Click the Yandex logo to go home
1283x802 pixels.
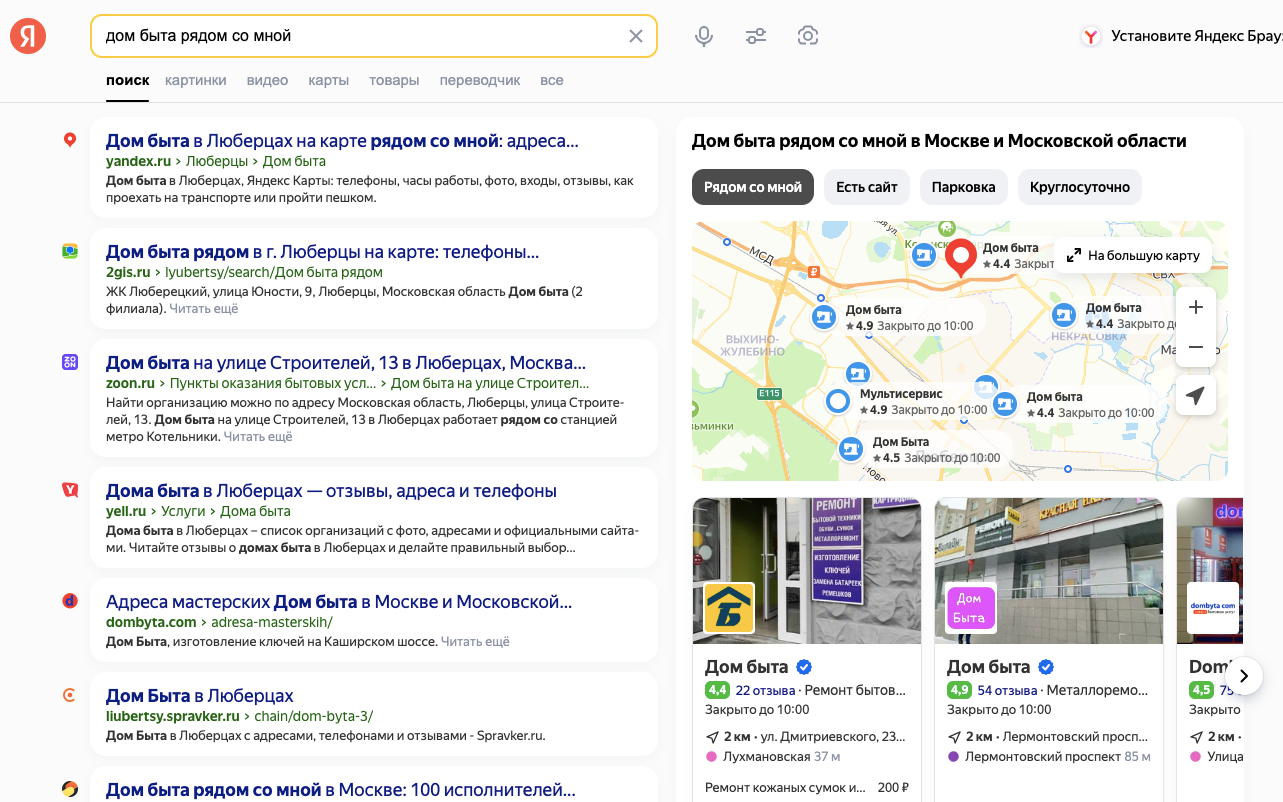tap(27, 35)
